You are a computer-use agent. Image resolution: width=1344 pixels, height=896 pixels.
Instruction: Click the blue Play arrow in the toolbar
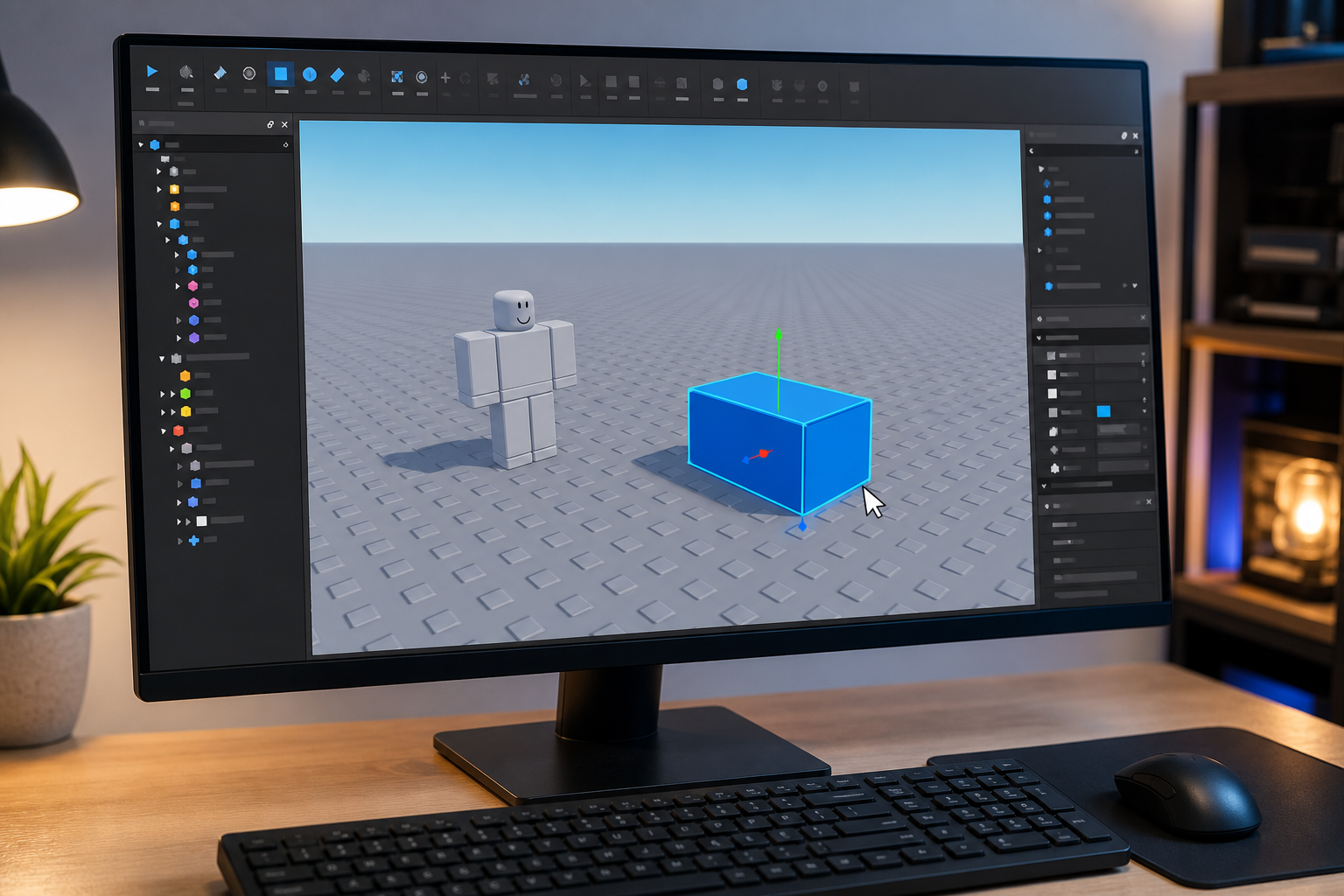pyautogui.click(x=152, y=72)
